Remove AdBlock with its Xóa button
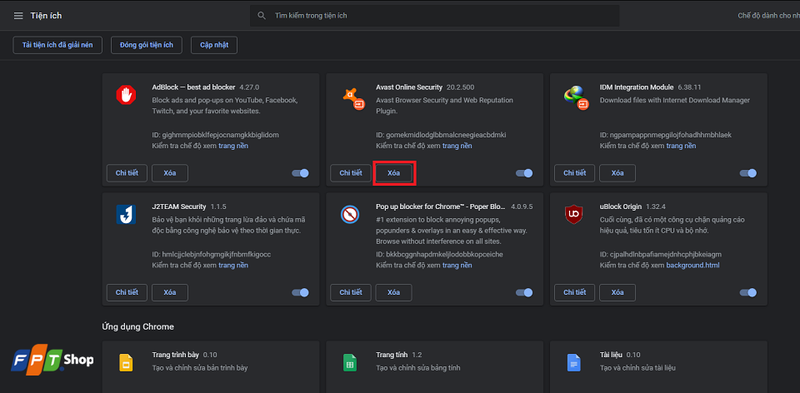800x393 pixels. click(170, 173)
